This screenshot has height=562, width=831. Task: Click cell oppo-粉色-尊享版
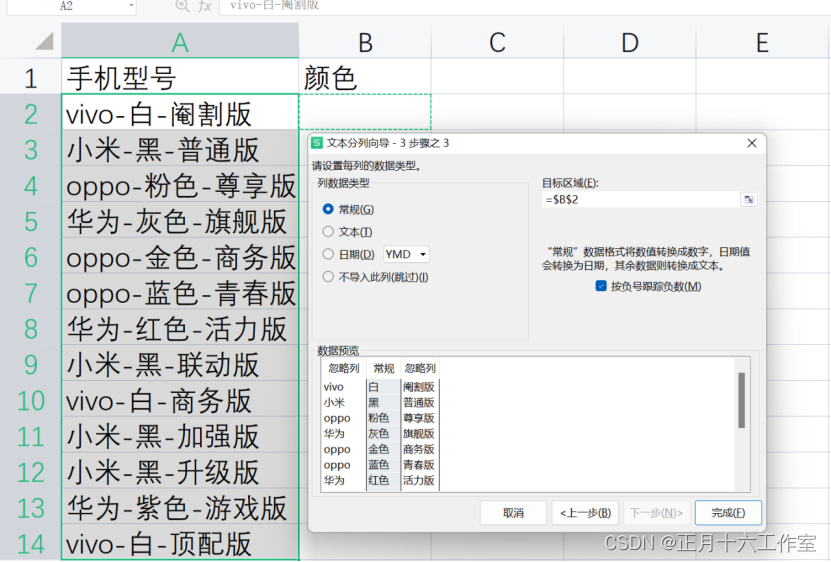pyautogui.click(x=180, y=185)
